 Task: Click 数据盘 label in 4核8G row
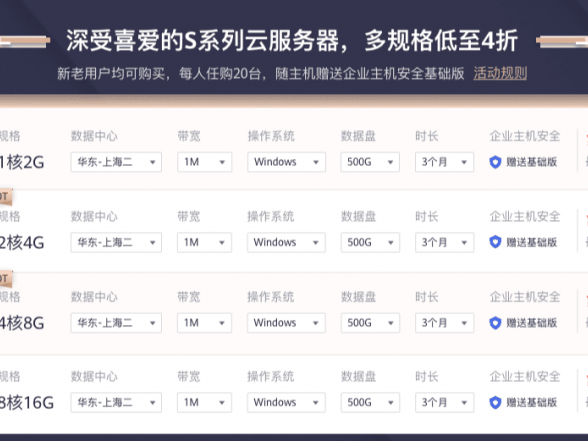coord(358,297)
